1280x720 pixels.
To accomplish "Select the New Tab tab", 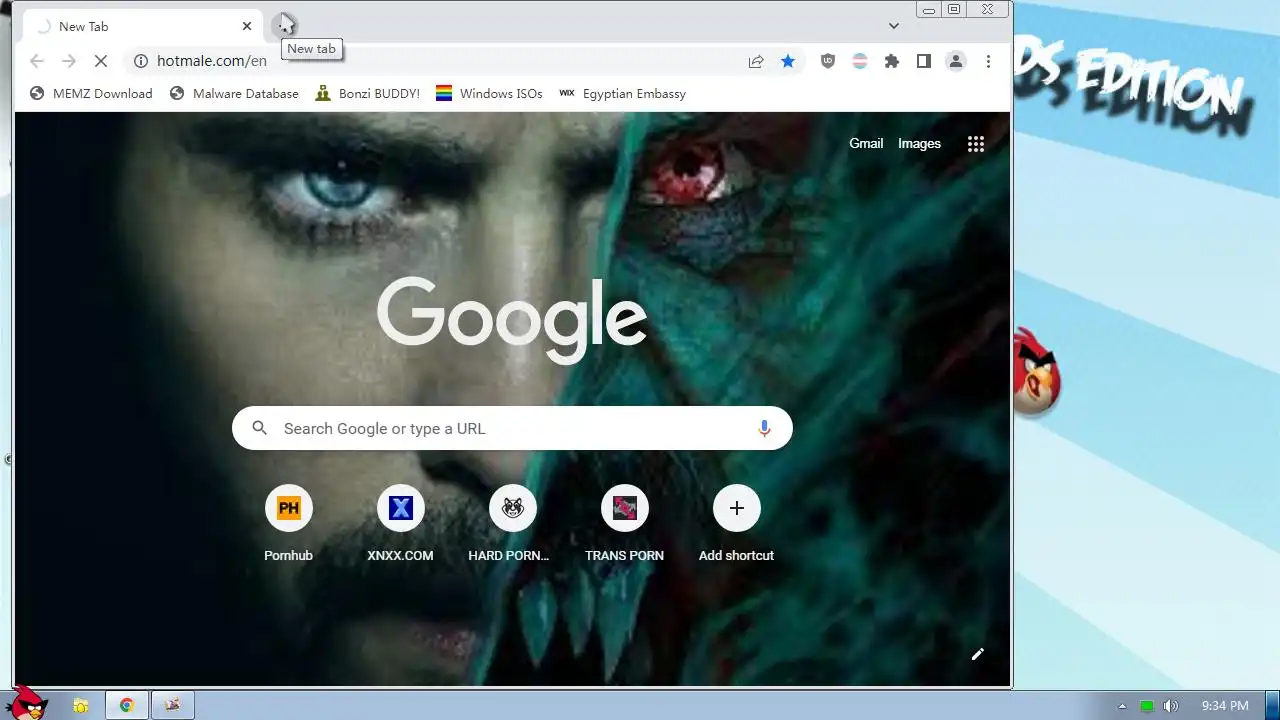I will click(140, 26).
